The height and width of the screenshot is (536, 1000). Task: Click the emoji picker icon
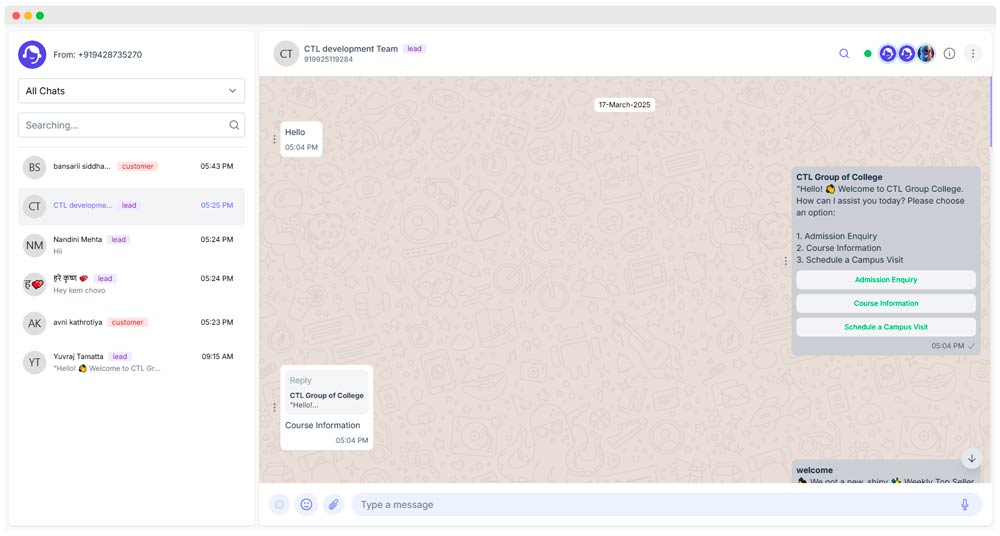coord(307,505)
